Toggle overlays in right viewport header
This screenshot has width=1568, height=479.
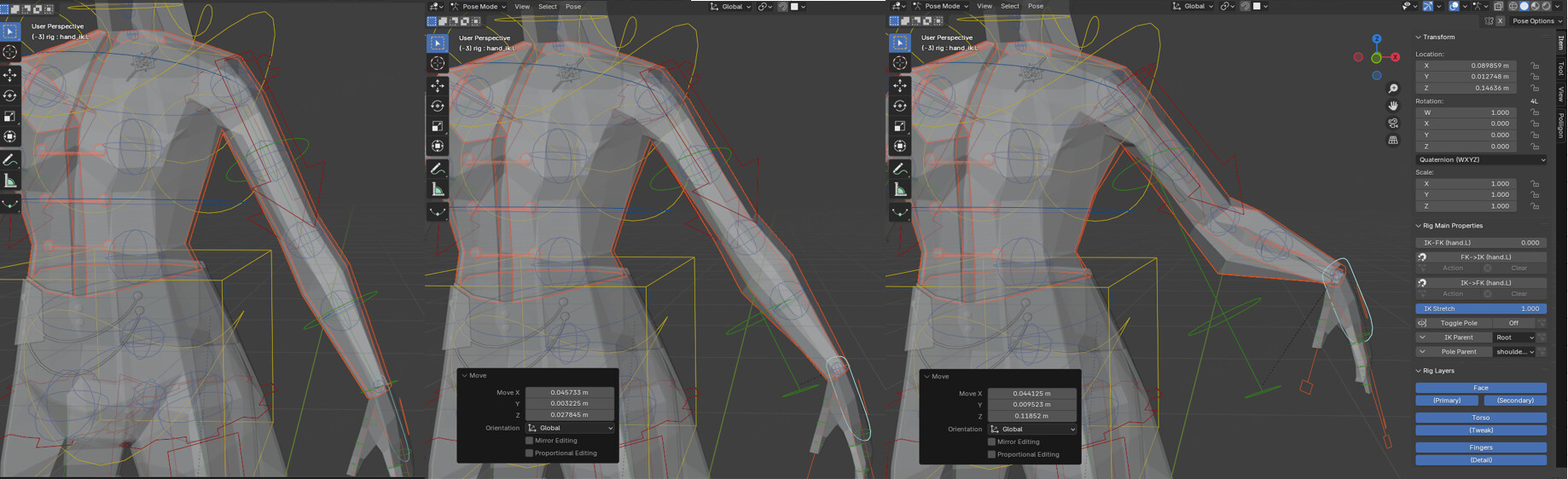click(x=1454, y=6)
